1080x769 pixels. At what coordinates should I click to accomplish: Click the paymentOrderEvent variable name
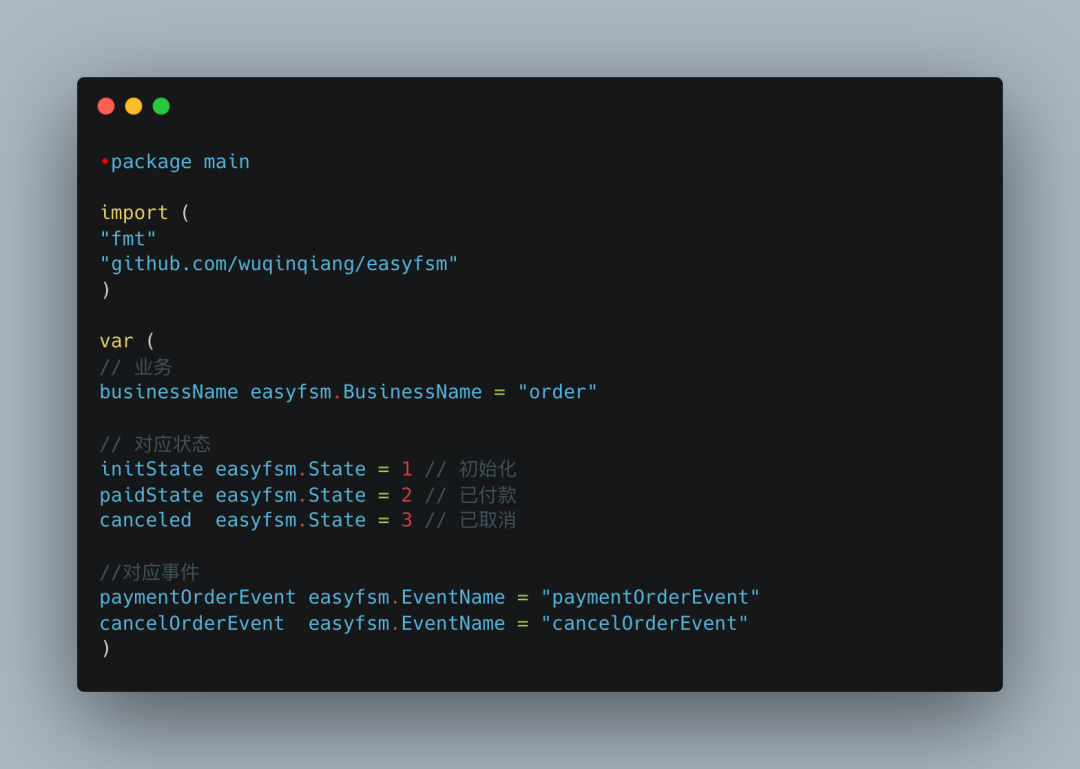pos(198,597)
